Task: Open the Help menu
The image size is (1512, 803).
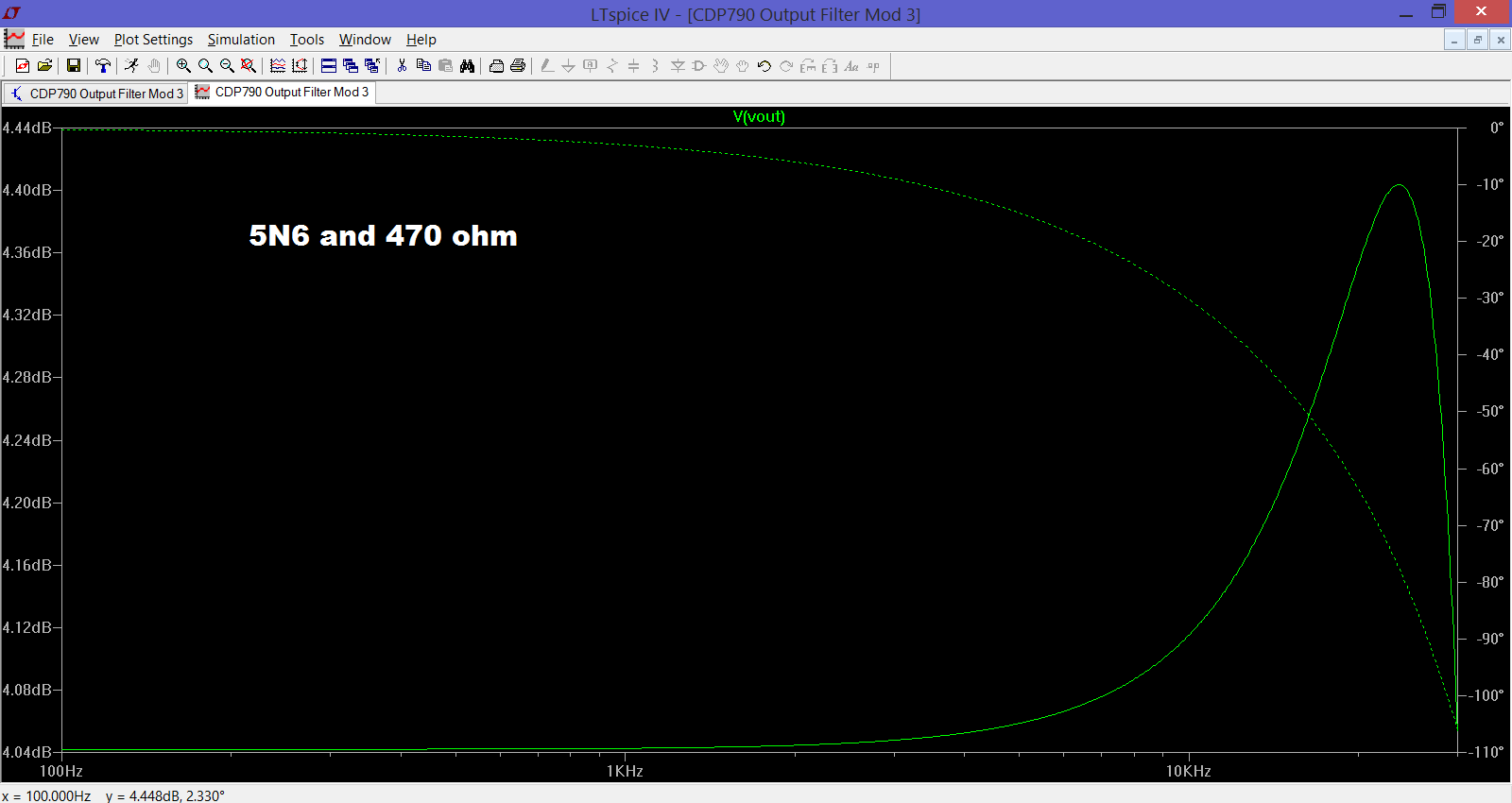Action: pyautogui.click(x=421, y=40)
